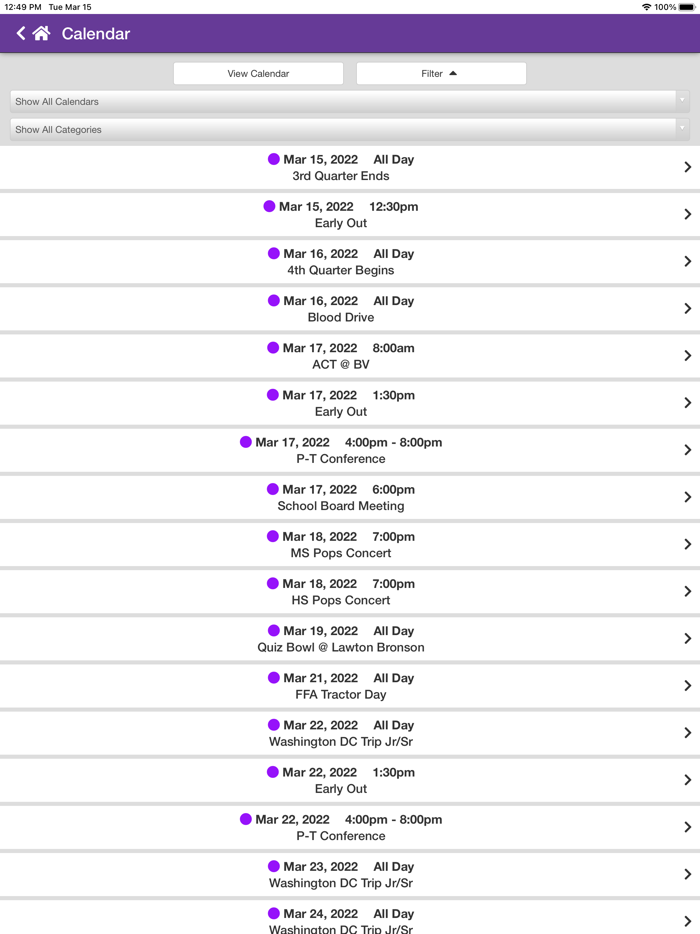The image size is (700, 934).
Task: Open the View Calendar button
Action: coord(258,73)
